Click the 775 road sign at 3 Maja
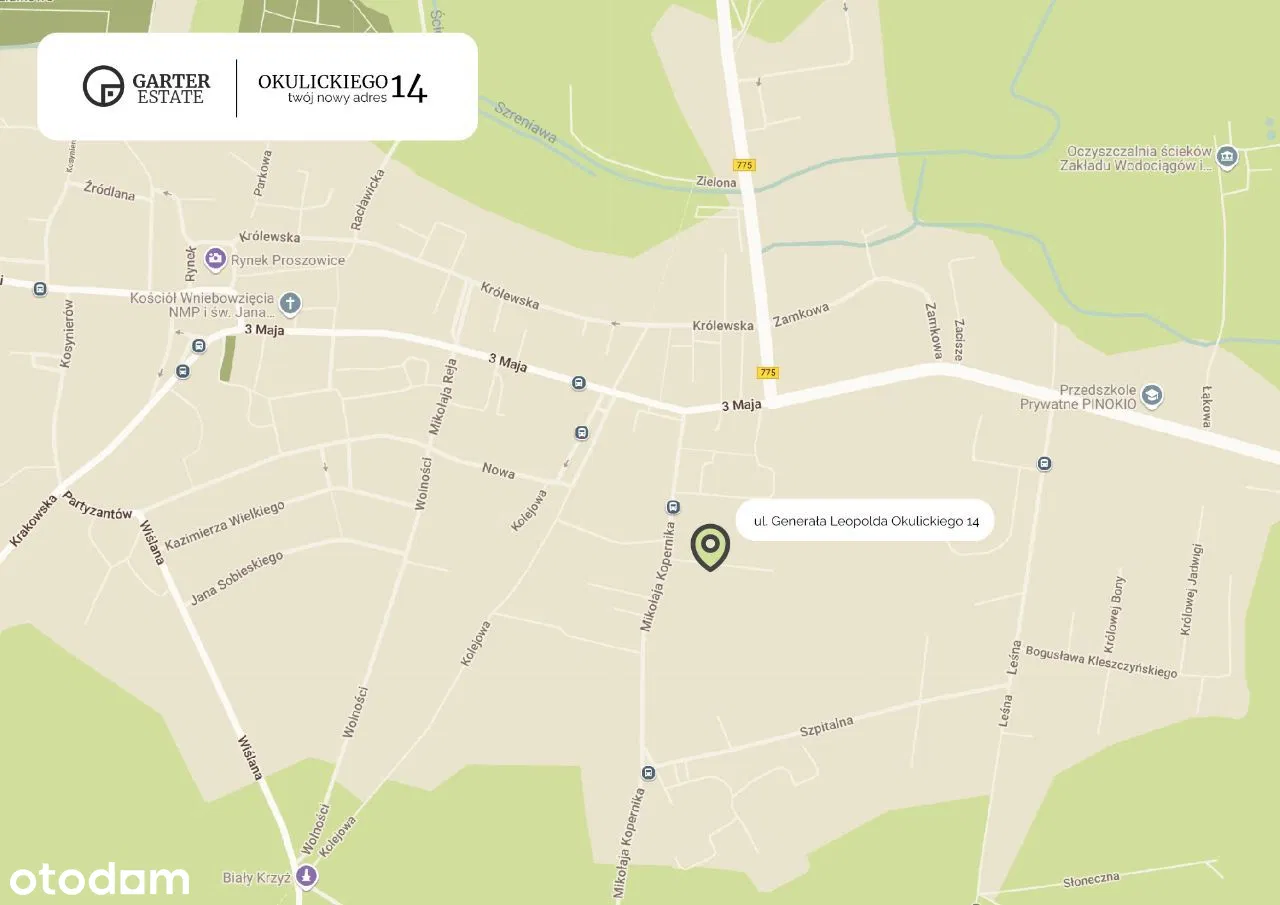Screen dimensions: 1280x905 [767, 372]
